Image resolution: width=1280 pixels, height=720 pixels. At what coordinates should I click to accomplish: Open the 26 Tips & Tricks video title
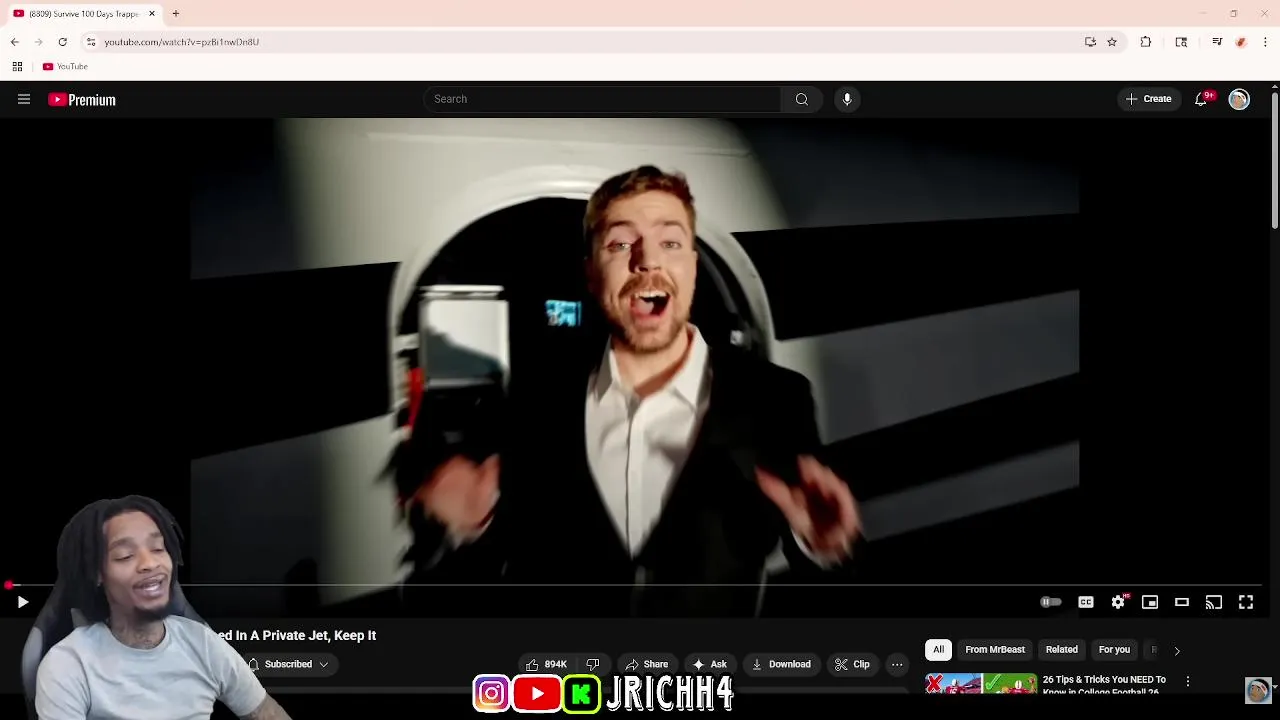[x=1104, y=685]
